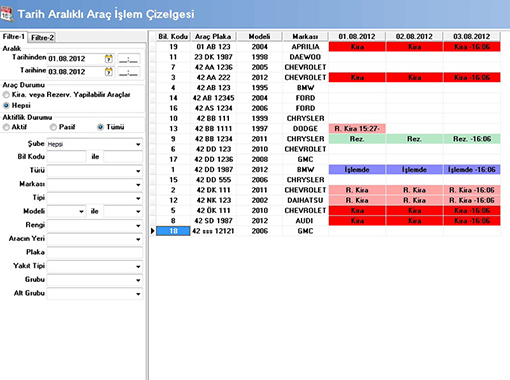Select the Tümü radio button
This screenshot has height=380, width=510.
point(100,127)
